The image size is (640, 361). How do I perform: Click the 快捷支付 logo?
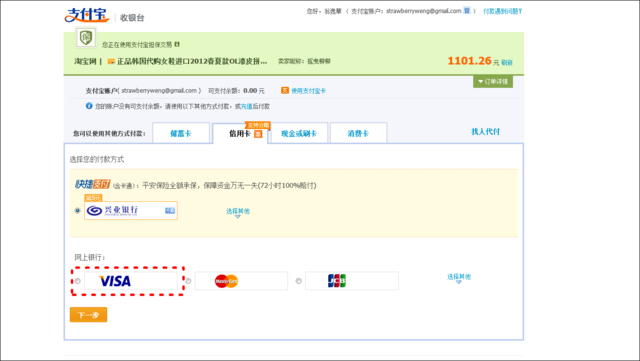pyautogui.click(x=93, y=184)
